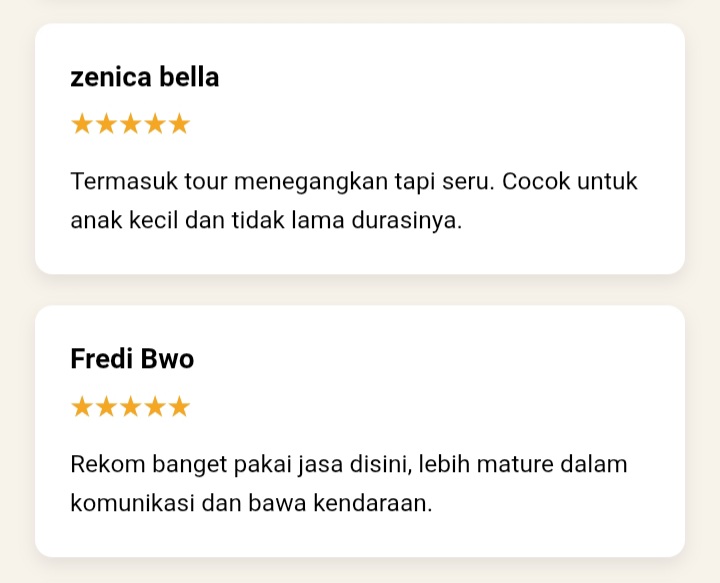Click first star in Fredi Bwo's rating
The height and width of the screenshot is (583, 720).
click(82, 407)
